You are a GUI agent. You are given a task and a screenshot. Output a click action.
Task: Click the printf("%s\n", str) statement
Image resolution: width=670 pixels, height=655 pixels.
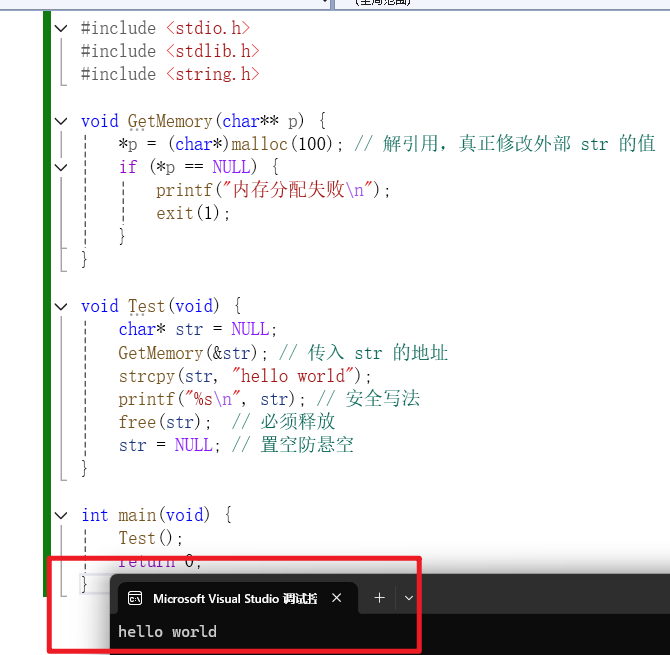click(212, 399)
